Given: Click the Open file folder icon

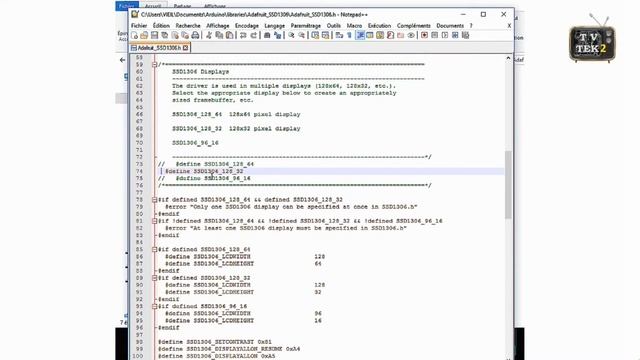Looking at the screenshot, I should pyautogui.click(x=144, y=36).
